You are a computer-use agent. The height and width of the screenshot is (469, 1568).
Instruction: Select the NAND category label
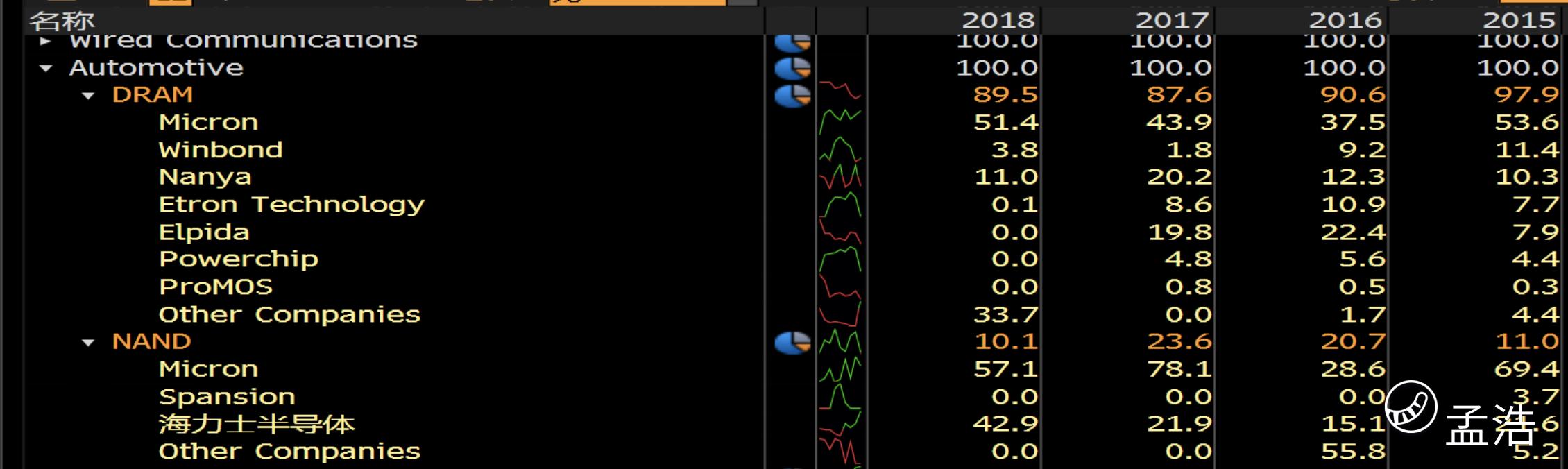click(152, 341)
